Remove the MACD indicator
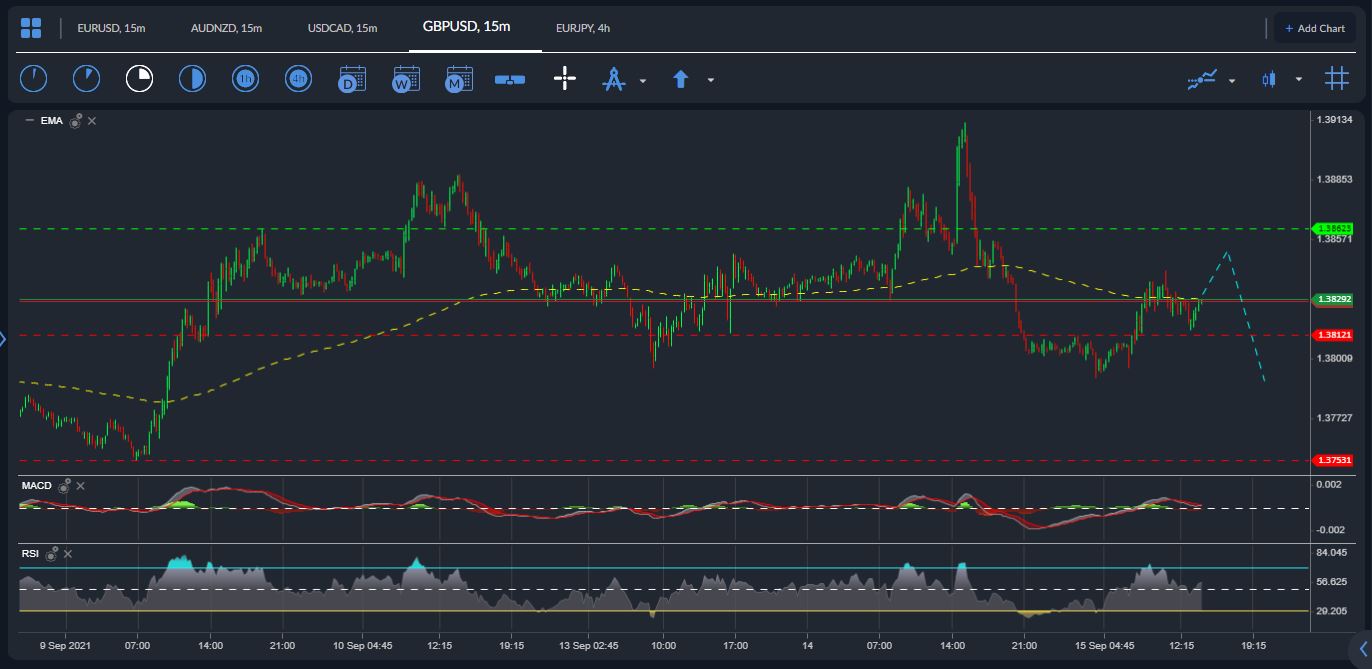This screenshot has height=669, width=1372. pos(81,486)
